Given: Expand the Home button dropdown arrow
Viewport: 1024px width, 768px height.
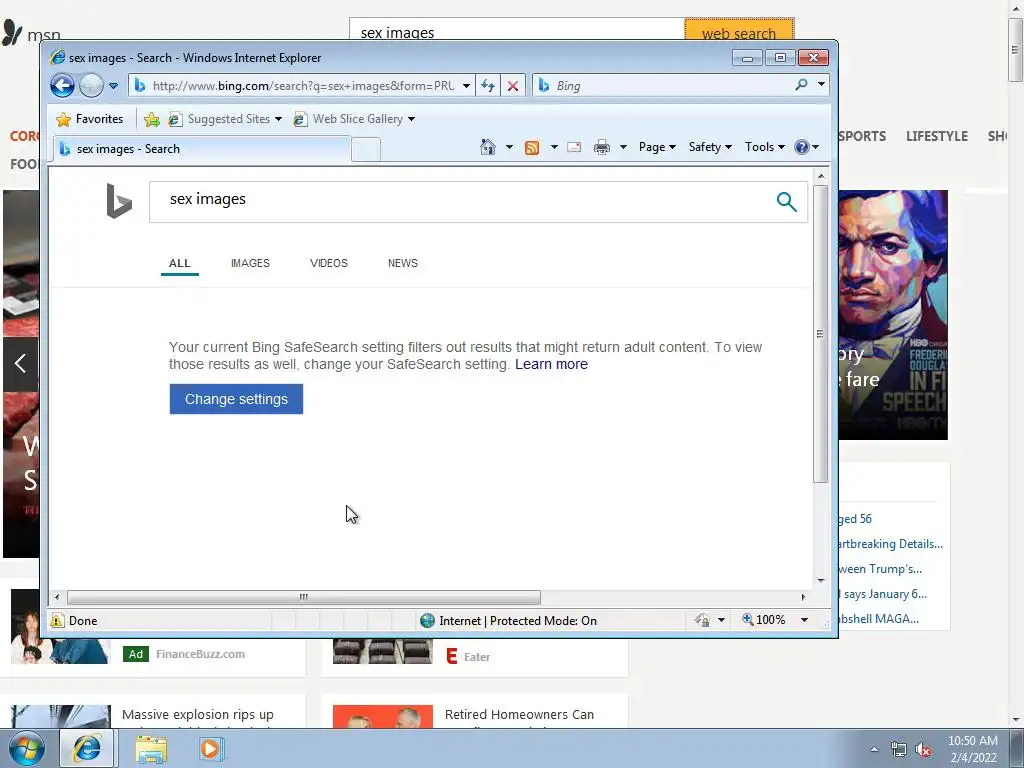Looking at the screenshot, I should click(x=509, y=147).
